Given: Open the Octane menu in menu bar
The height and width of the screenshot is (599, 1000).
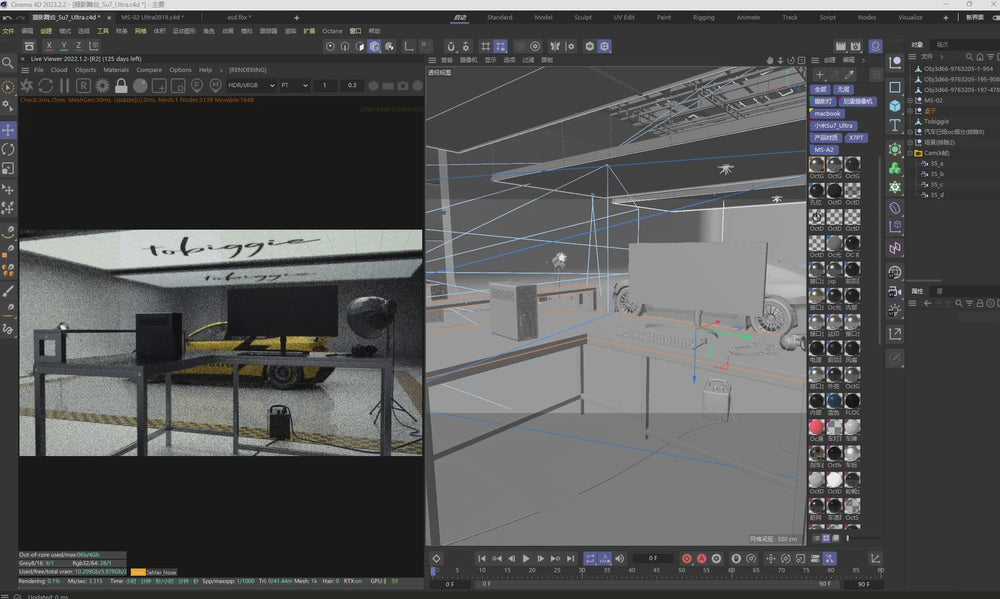Looking at the screenshot, I should tap(331, 31).
